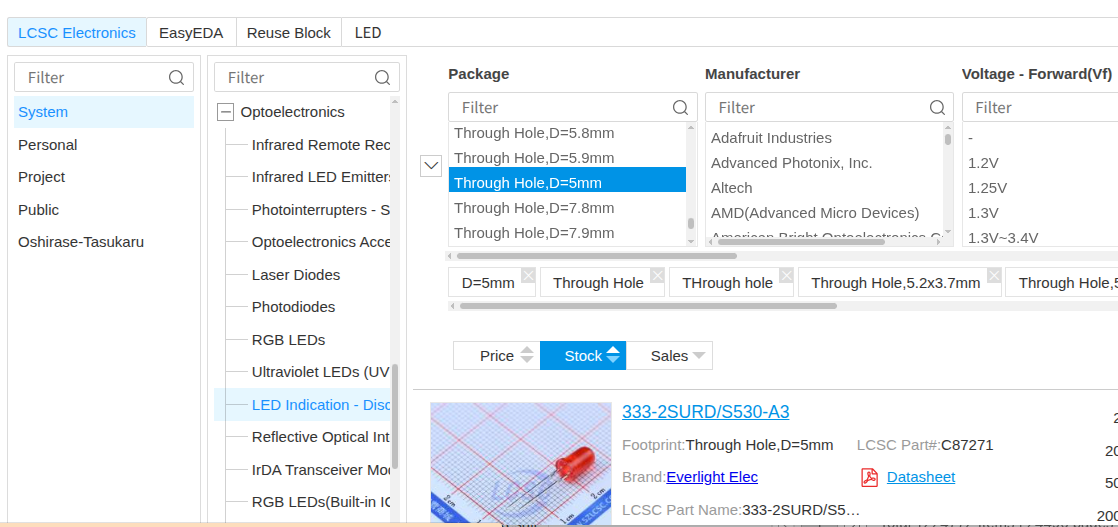Select forward voltage 1.3V
The width and height of the screenshot is (1118, 527).
tap(983, 213)
